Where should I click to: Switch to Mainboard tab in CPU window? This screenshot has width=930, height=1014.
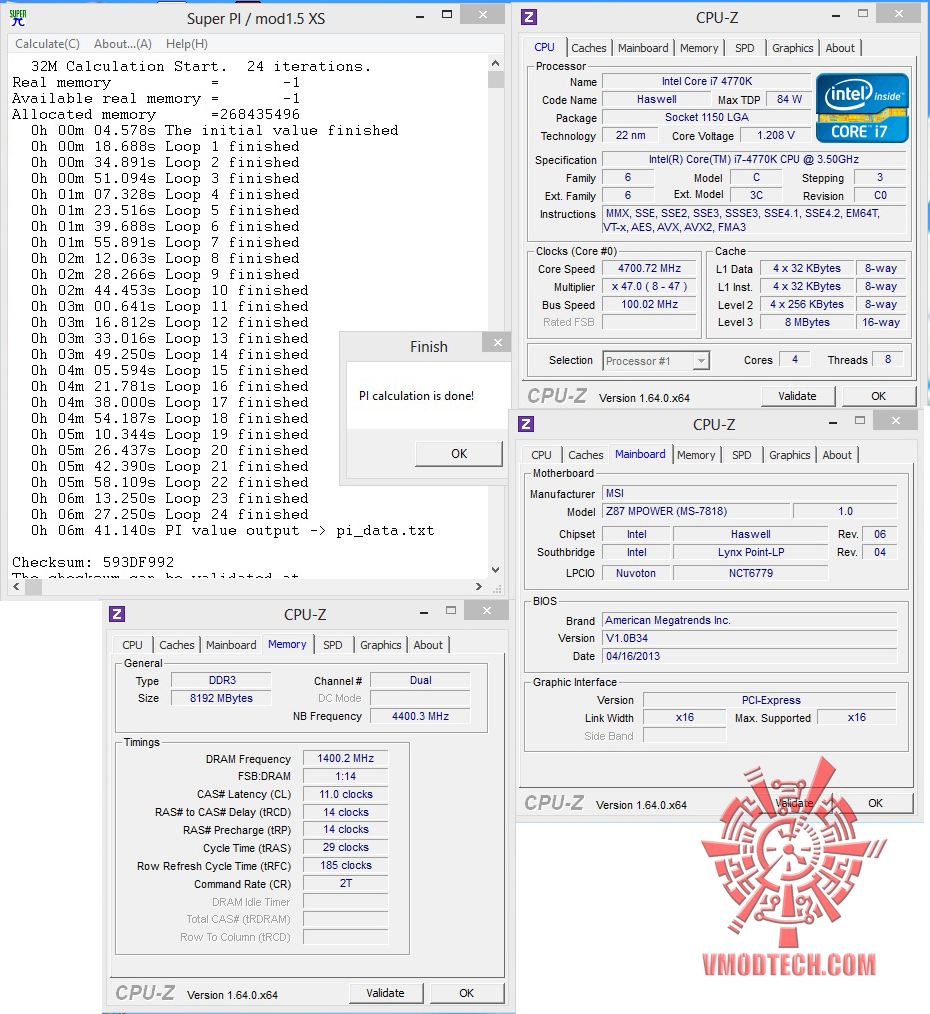click(x=643, y=48)
